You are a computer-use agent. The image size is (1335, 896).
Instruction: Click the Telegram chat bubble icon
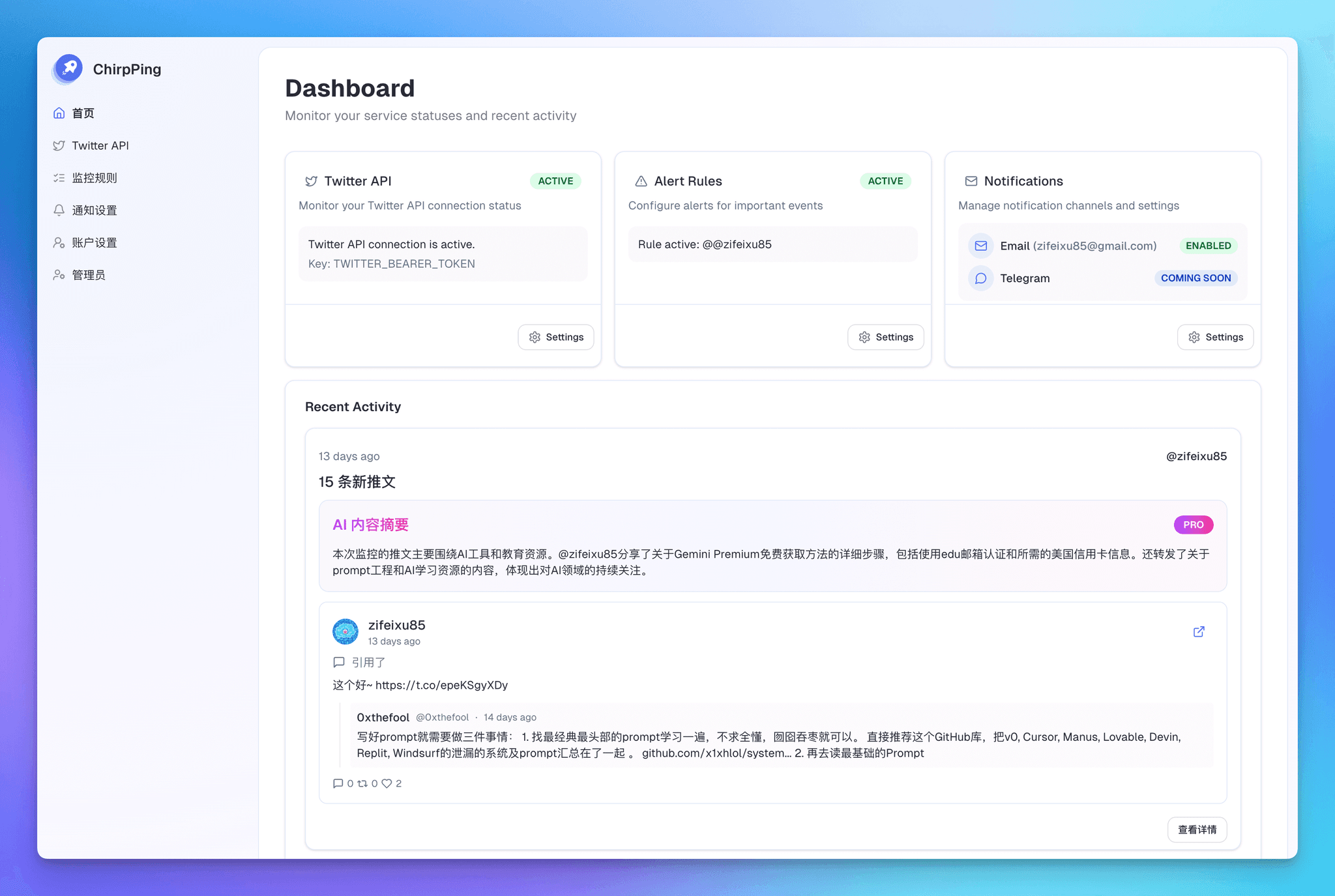[x=980, y=278]
